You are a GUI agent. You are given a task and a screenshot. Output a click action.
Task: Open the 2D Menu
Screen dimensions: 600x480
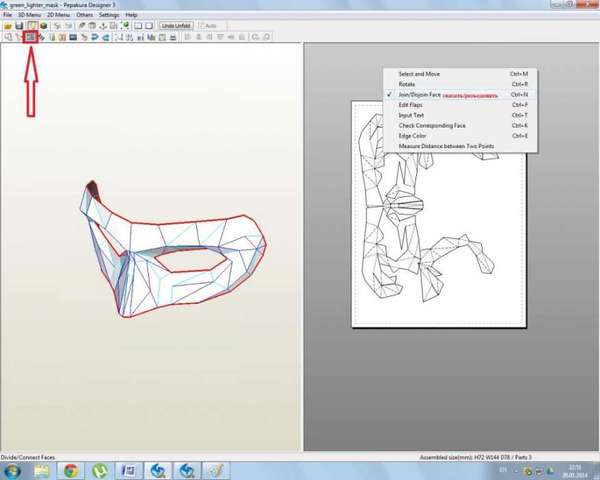click(x=58, y=15)
